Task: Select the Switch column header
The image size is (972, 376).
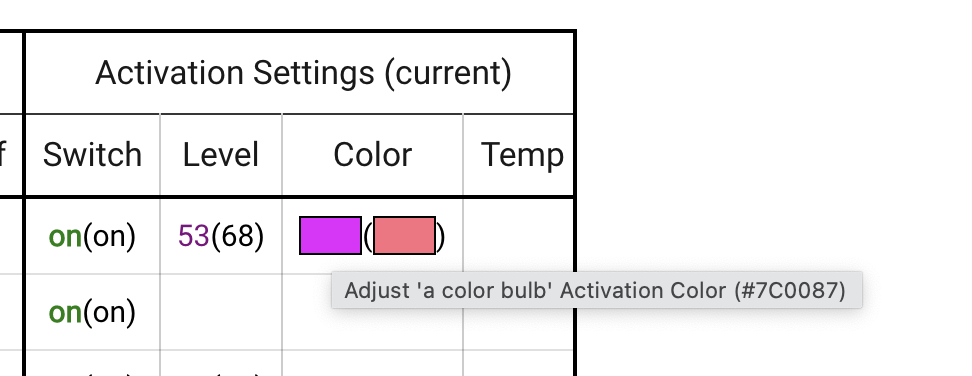Action: (92, 155)
